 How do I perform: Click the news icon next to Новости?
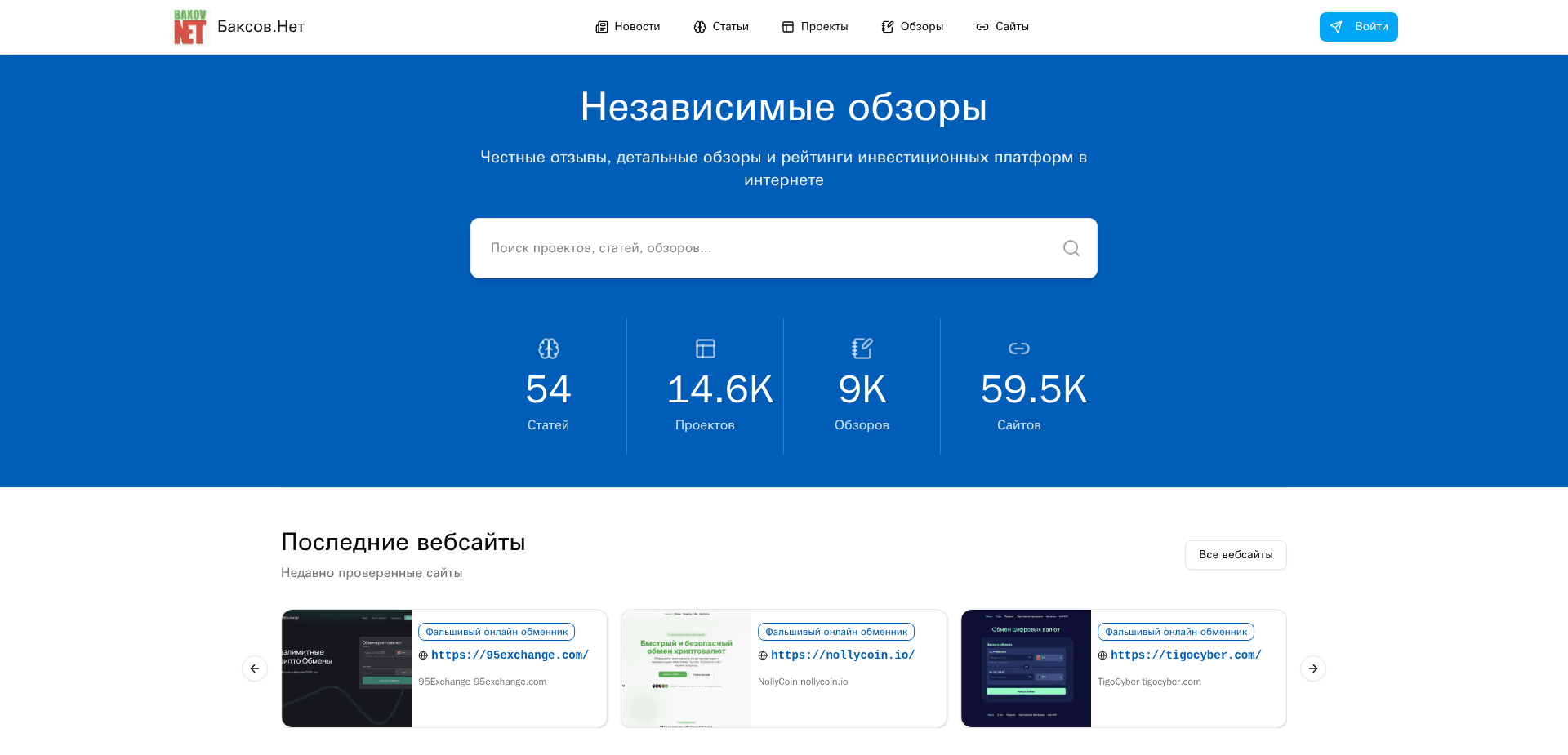(x=601, y=26)
